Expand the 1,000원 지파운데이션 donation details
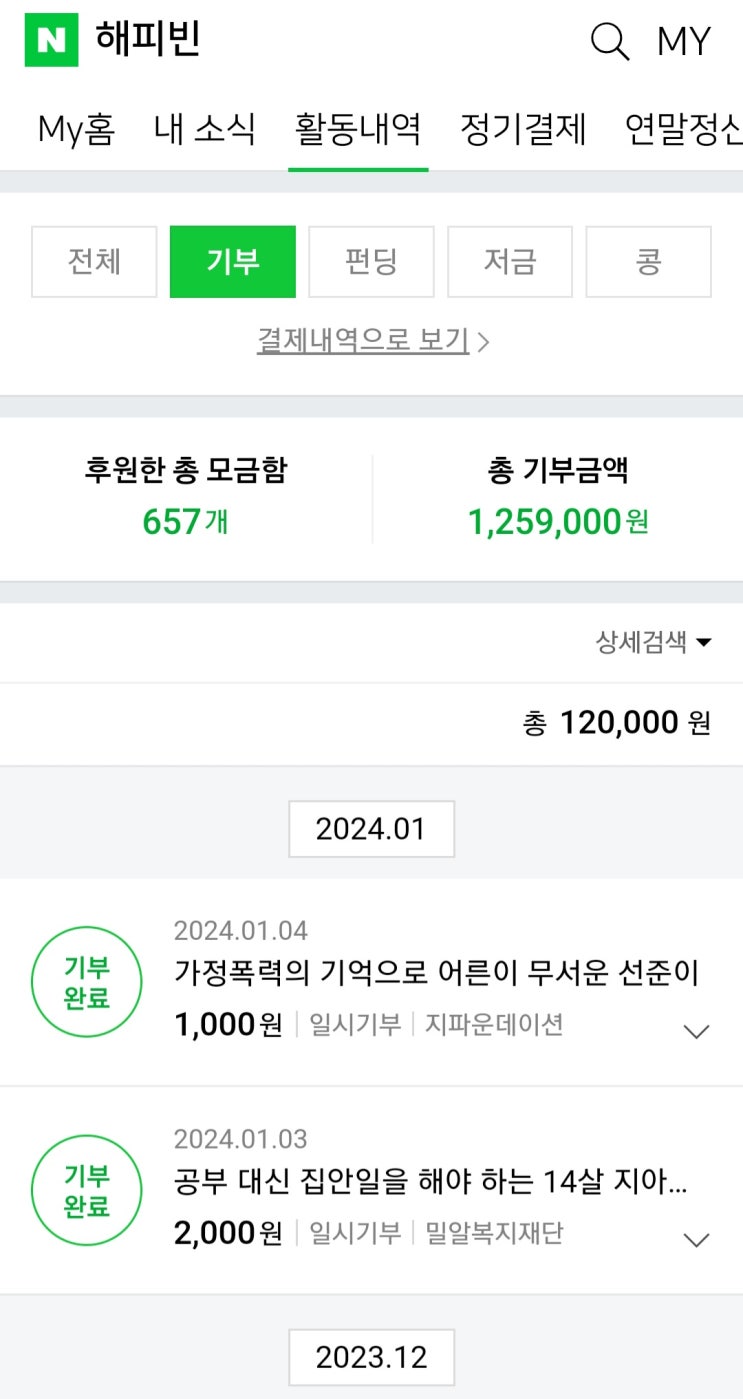 pos(695,1031)
